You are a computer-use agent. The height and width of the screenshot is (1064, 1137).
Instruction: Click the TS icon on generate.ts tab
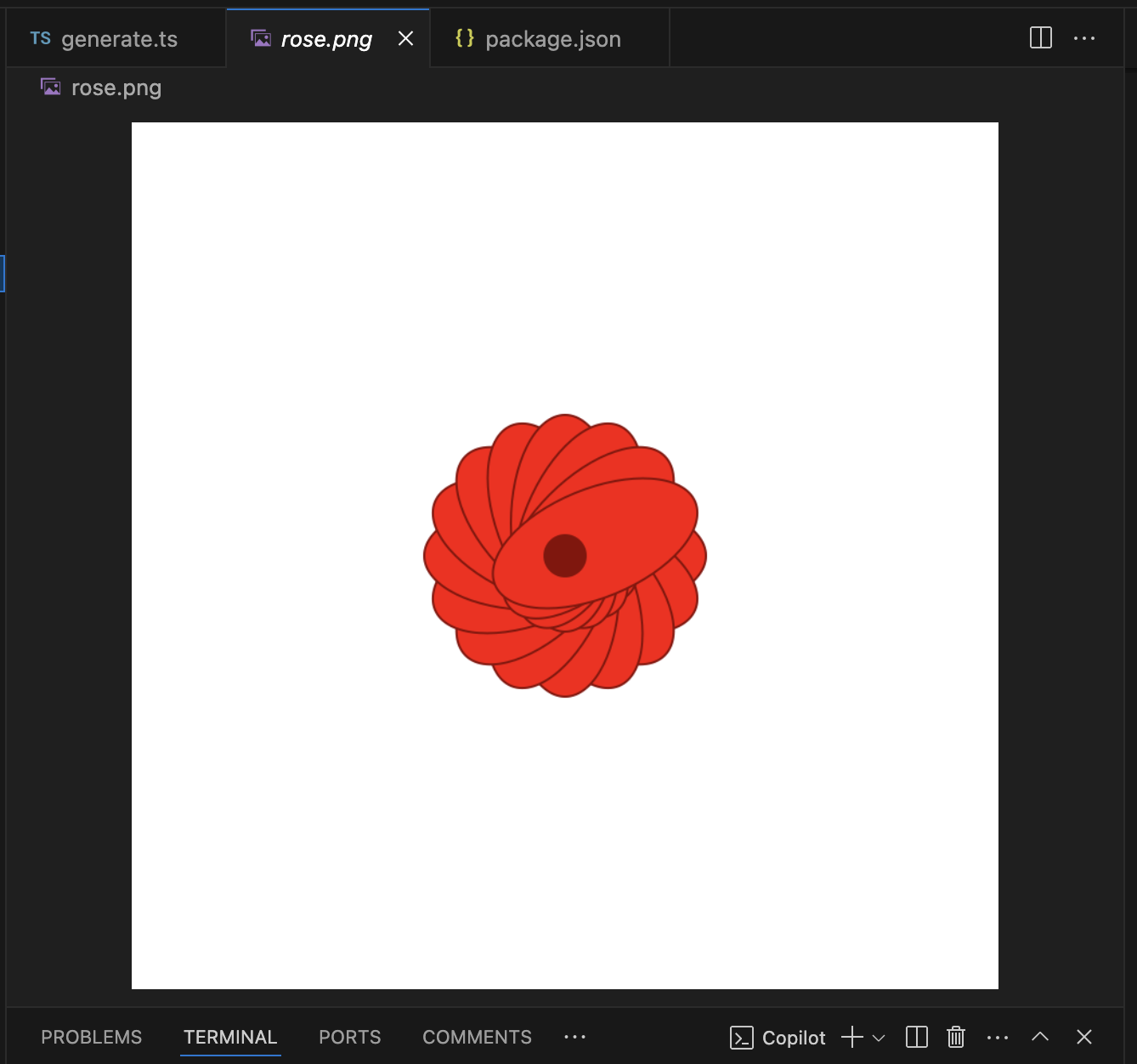point(41,38)
